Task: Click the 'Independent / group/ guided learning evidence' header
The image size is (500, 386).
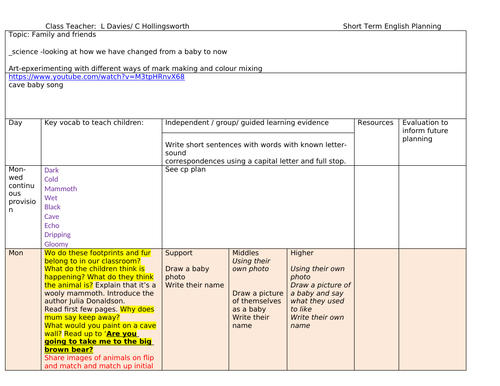Action: tap(247, 123)
